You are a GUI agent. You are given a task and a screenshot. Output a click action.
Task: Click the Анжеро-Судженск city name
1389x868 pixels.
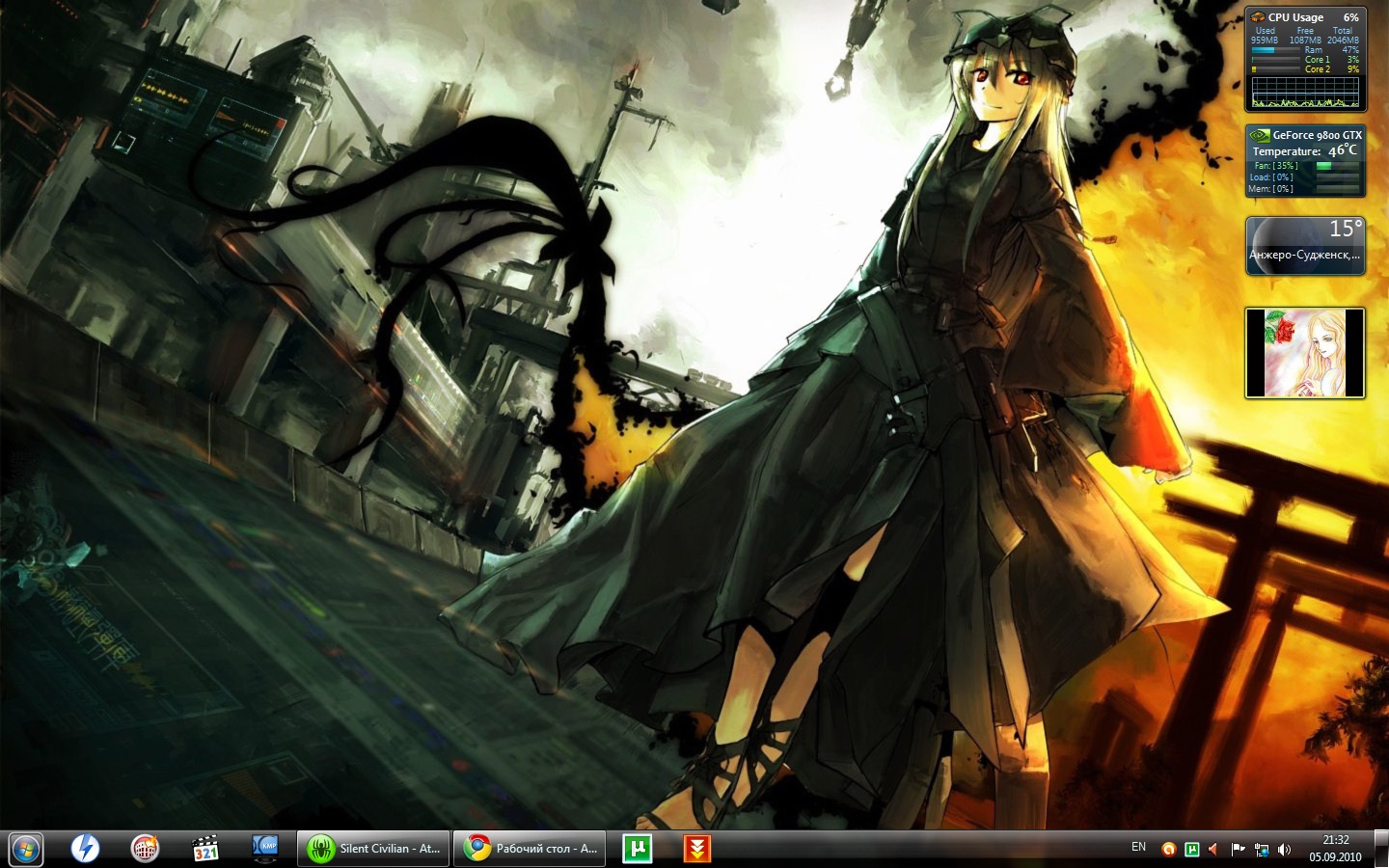tap(1305, 255)
